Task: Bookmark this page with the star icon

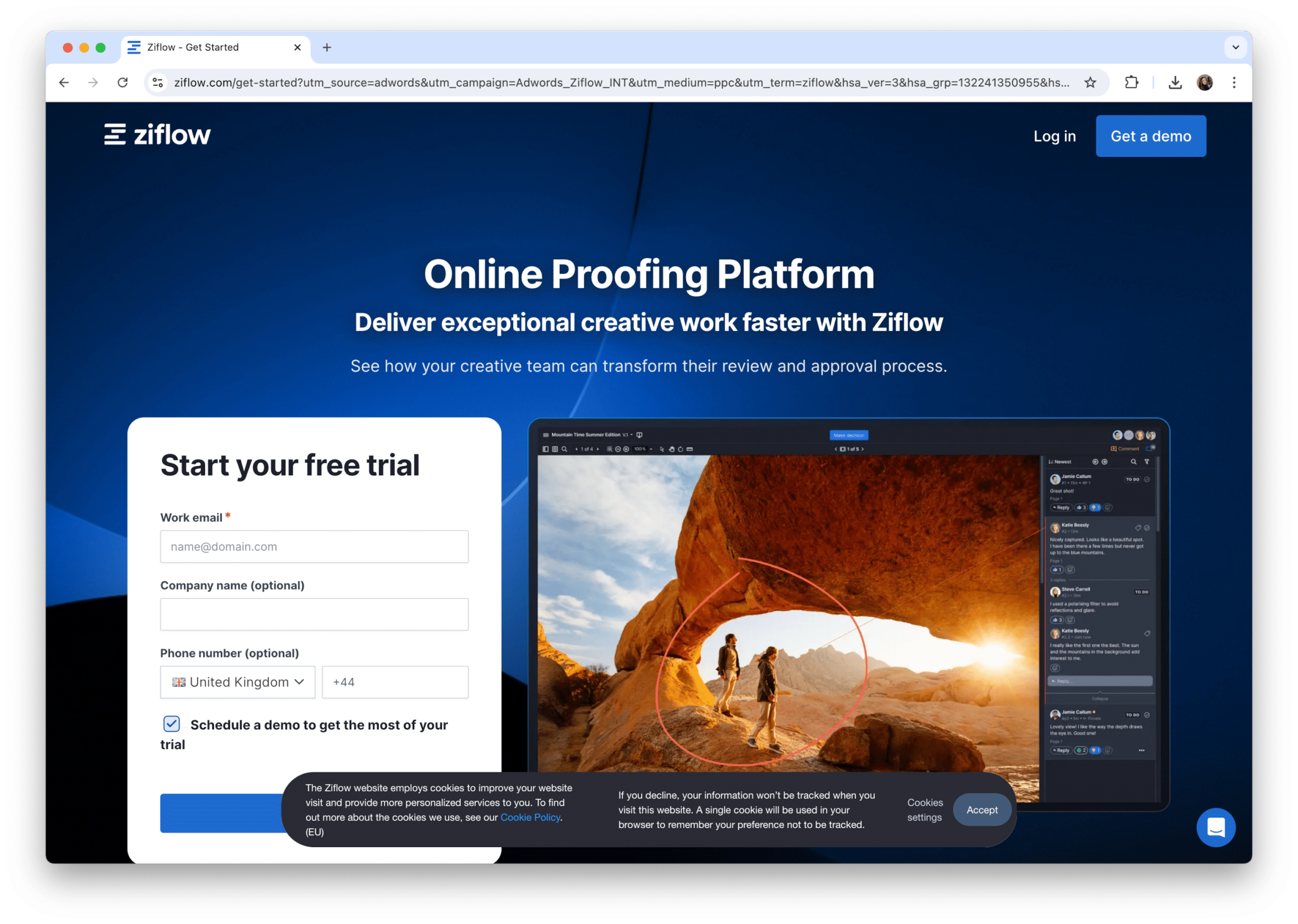Action: [1090, 83]
